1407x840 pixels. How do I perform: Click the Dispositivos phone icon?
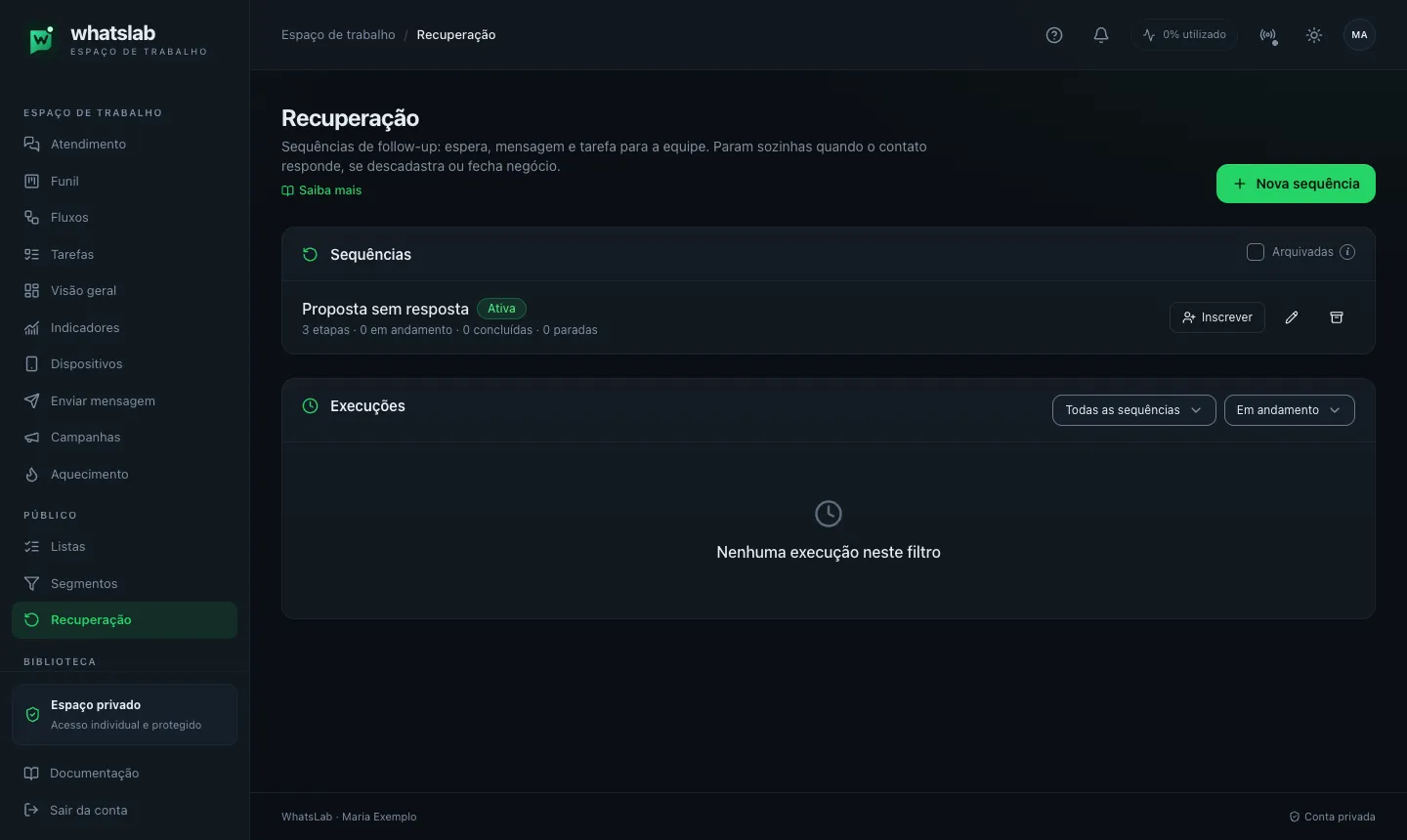(31, 364)
